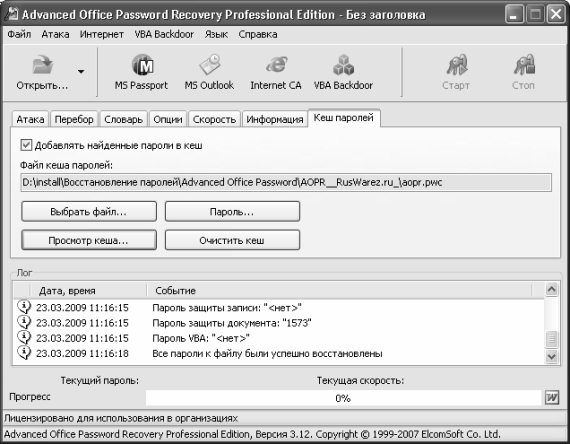Select log row Пароль защиты документа: "1573"

(278, 323)
